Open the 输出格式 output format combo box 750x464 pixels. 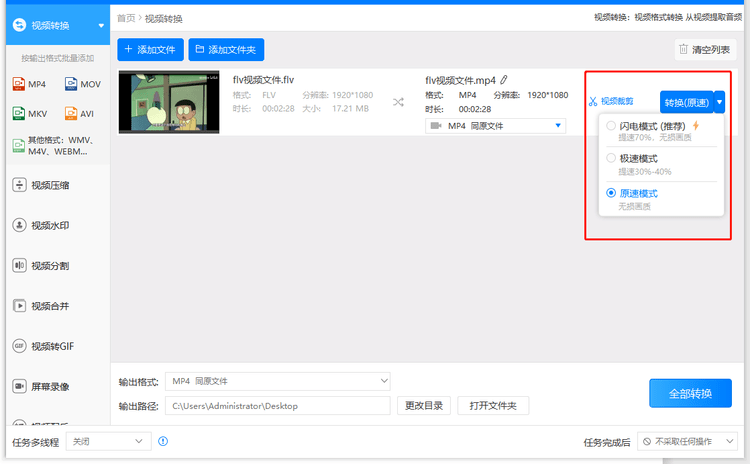(x=277, y=381)
